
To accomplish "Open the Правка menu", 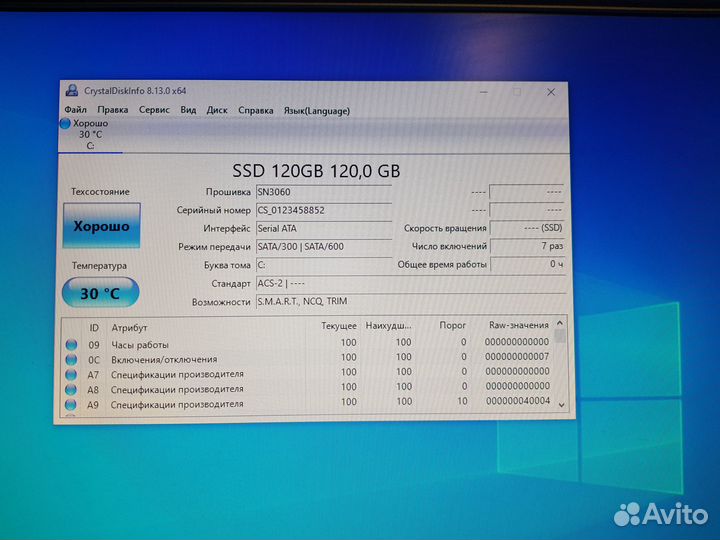I will (112, 110).
